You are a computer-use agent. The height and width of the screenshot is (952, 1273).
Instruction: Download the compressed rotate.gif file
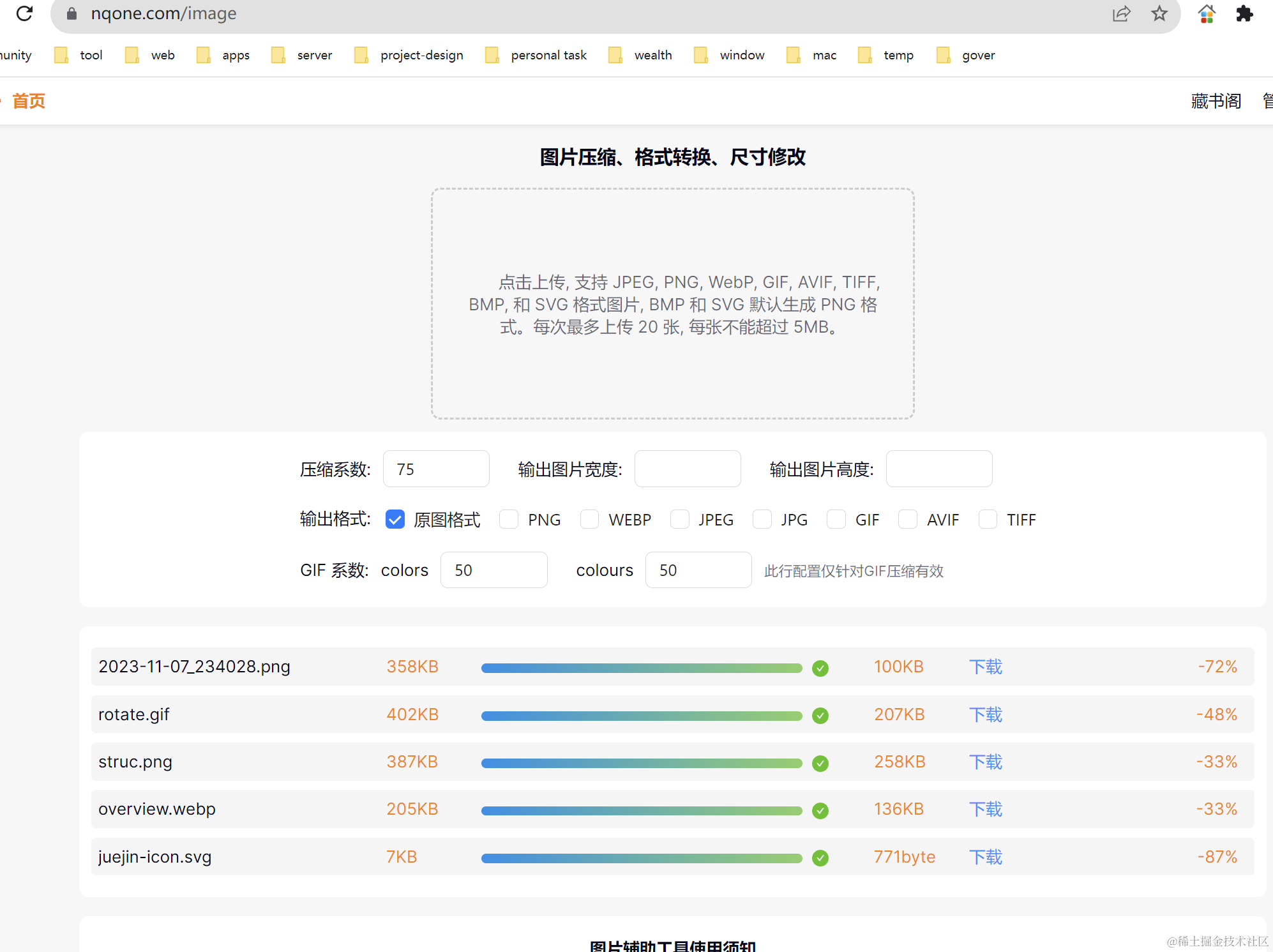tap(985, 714)
